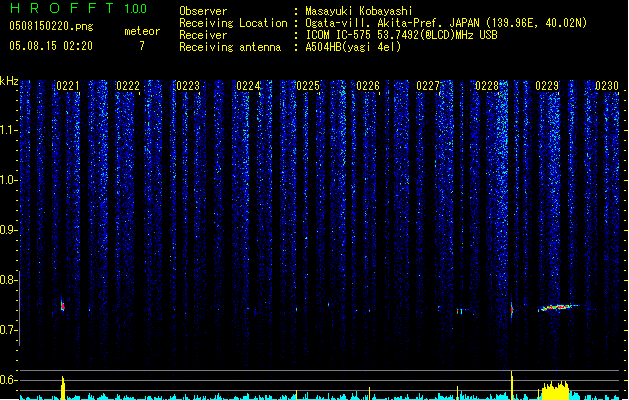Image resolution: width=629 pixels, height=400 pixels.
Task: Click the long meteor echo near 0229
Action: (x=558, y=308)
